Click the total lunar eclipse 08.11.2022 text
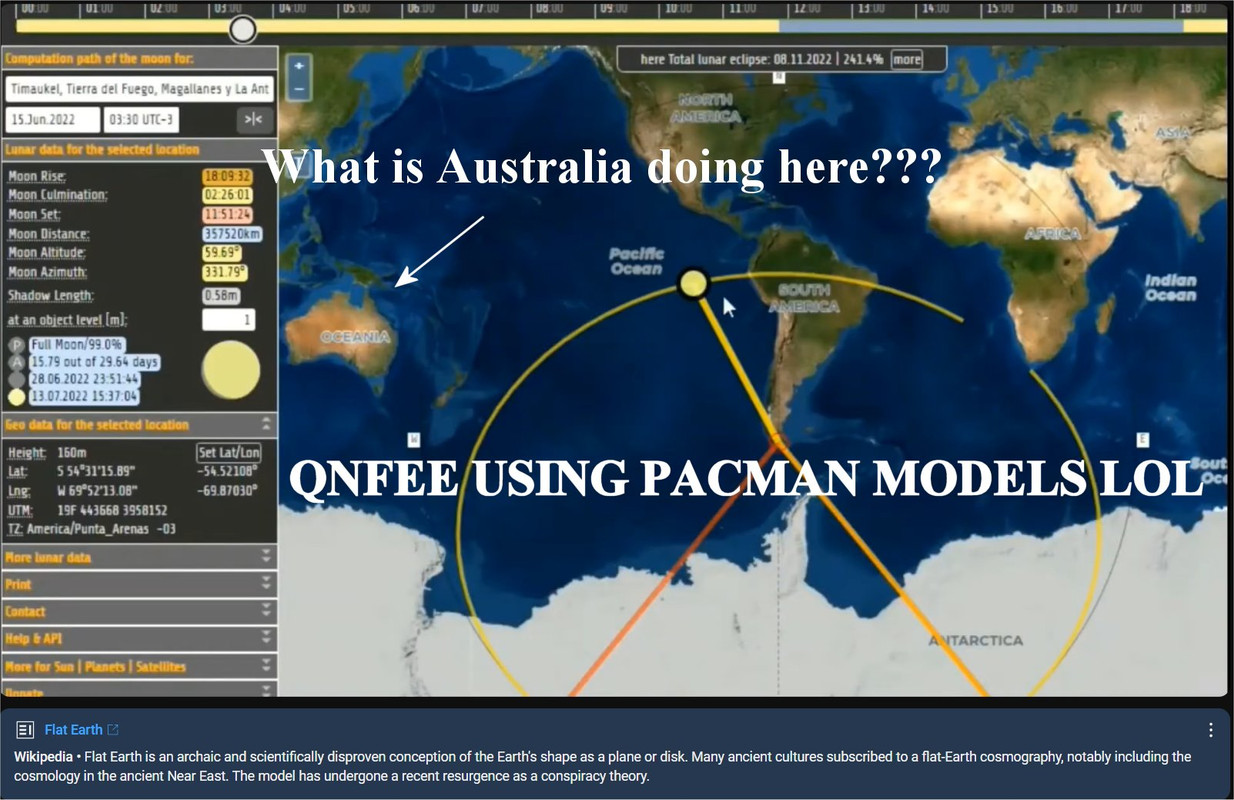The image size is (1234, 800). 762,60
